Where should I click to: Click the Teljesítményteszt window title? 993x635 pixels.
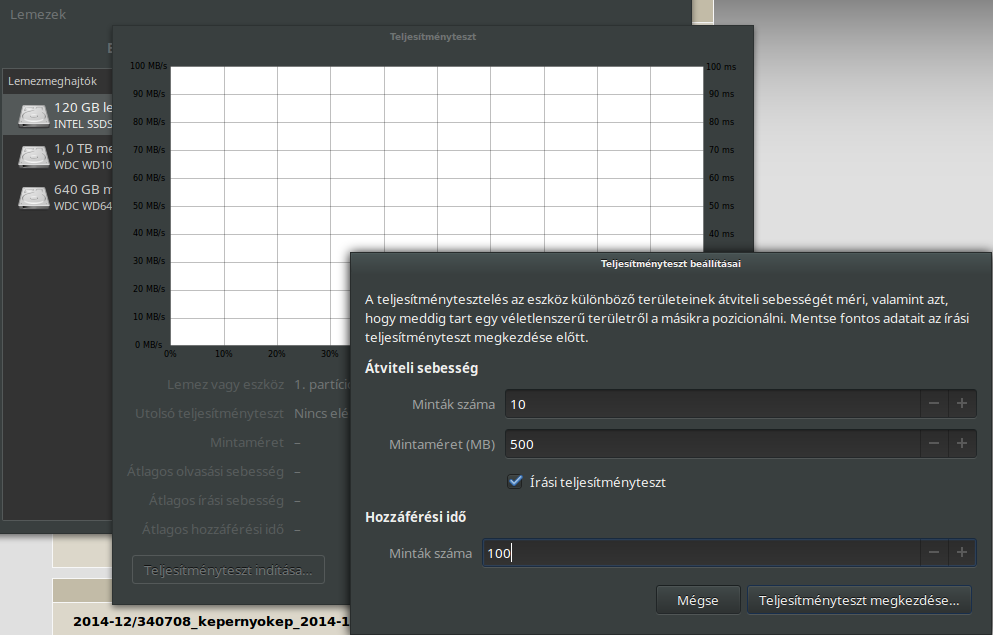click(x=433, y=37)
